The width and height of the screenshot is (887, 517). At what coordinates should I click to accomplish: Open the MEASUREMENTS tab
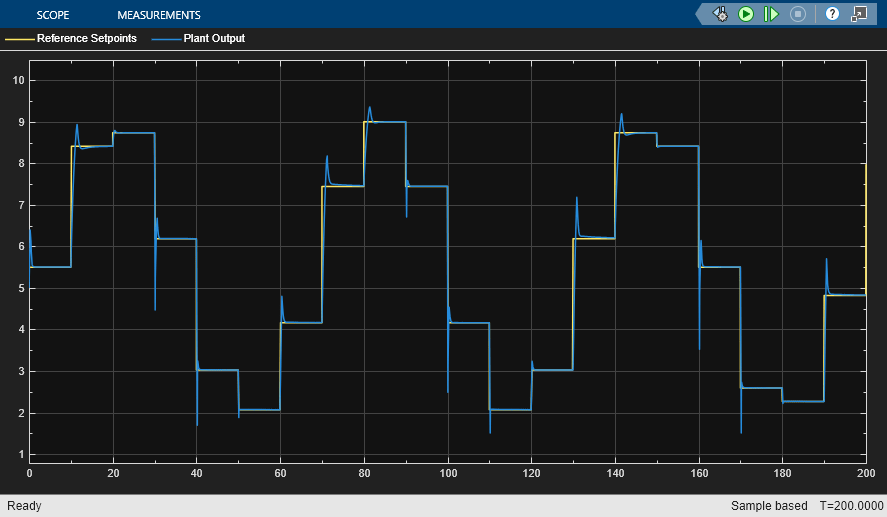[158, 15]
